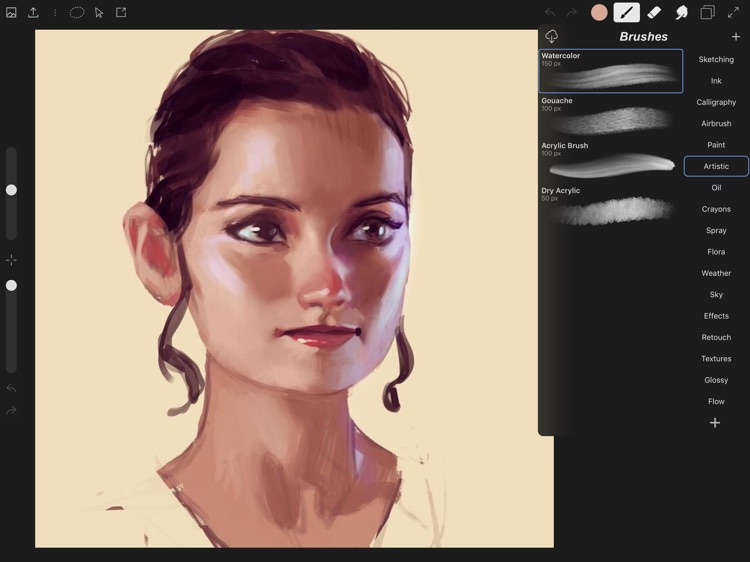
Task: Open the Flow brush category
Action: tap(716, 401)
